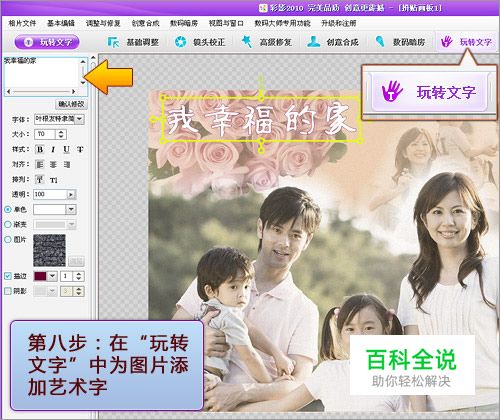Select the 高级修复 toolbar tab

(267, 42)
